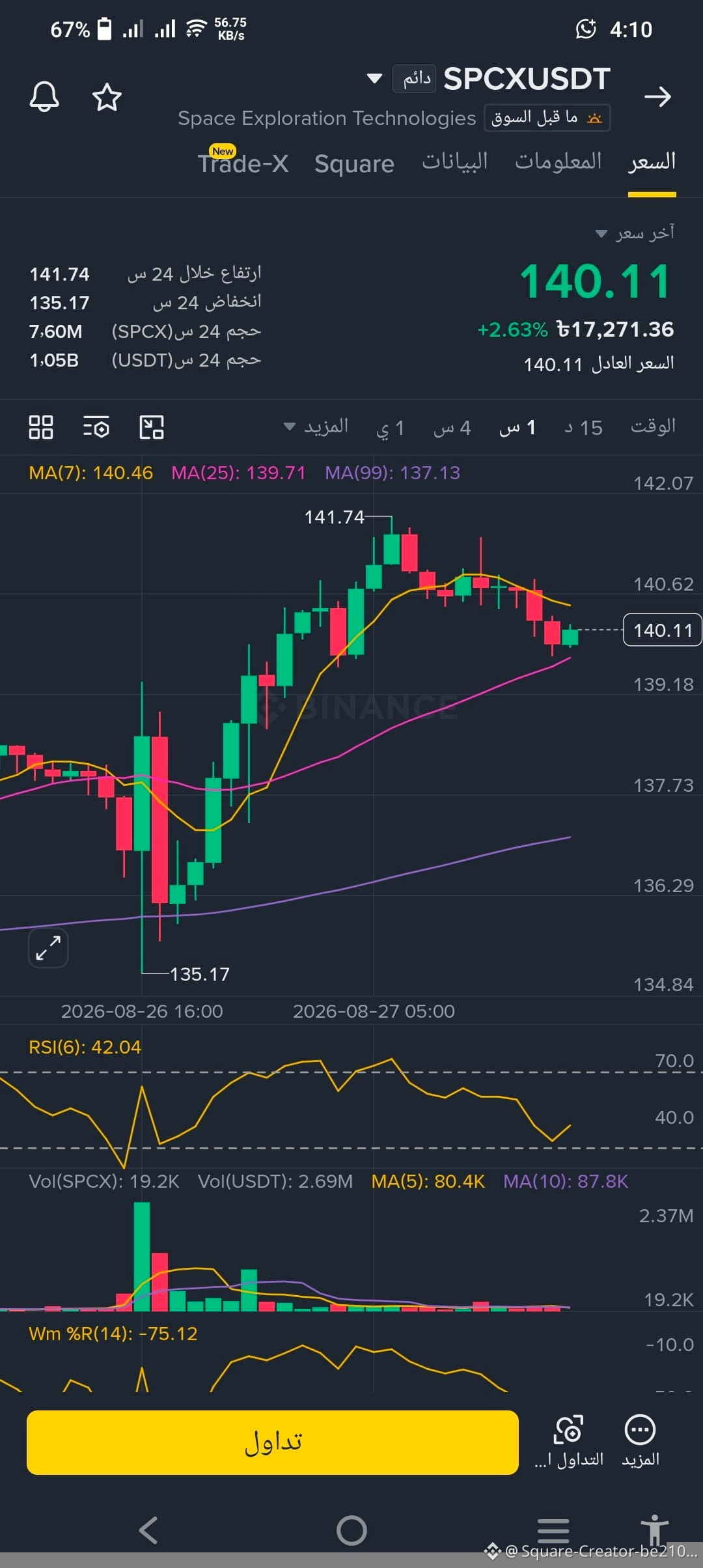Tap the MA(25): 139.71 indicator label

pyautogui.click(x=238, y=473)
